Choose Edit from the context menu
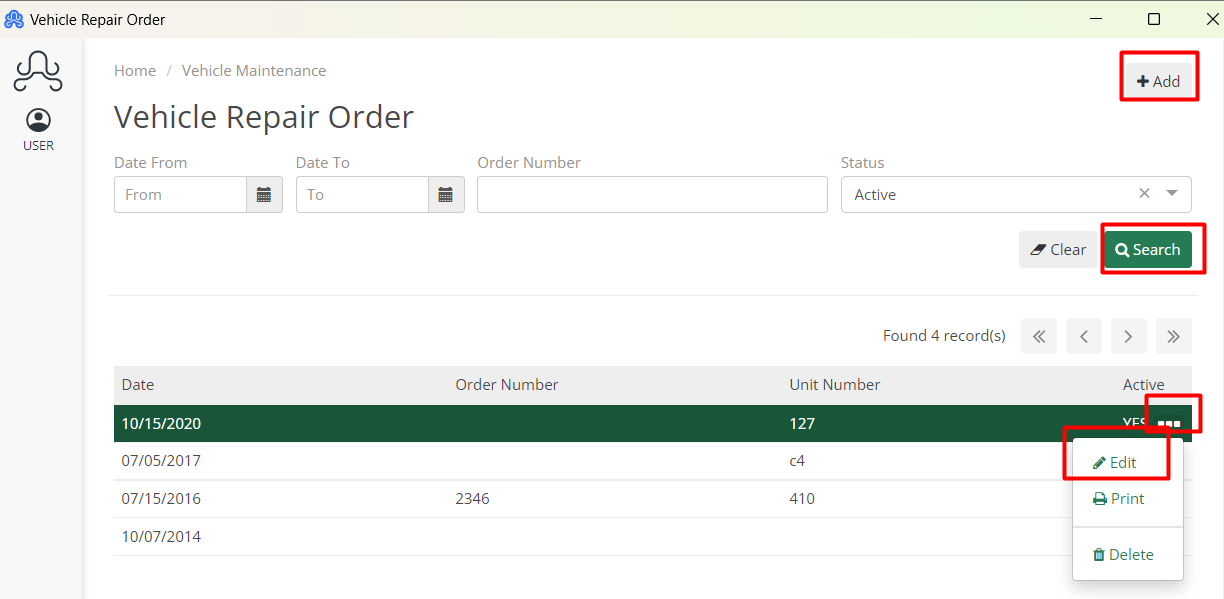This screenshot has height=599, width=1224. [1115, 463]
